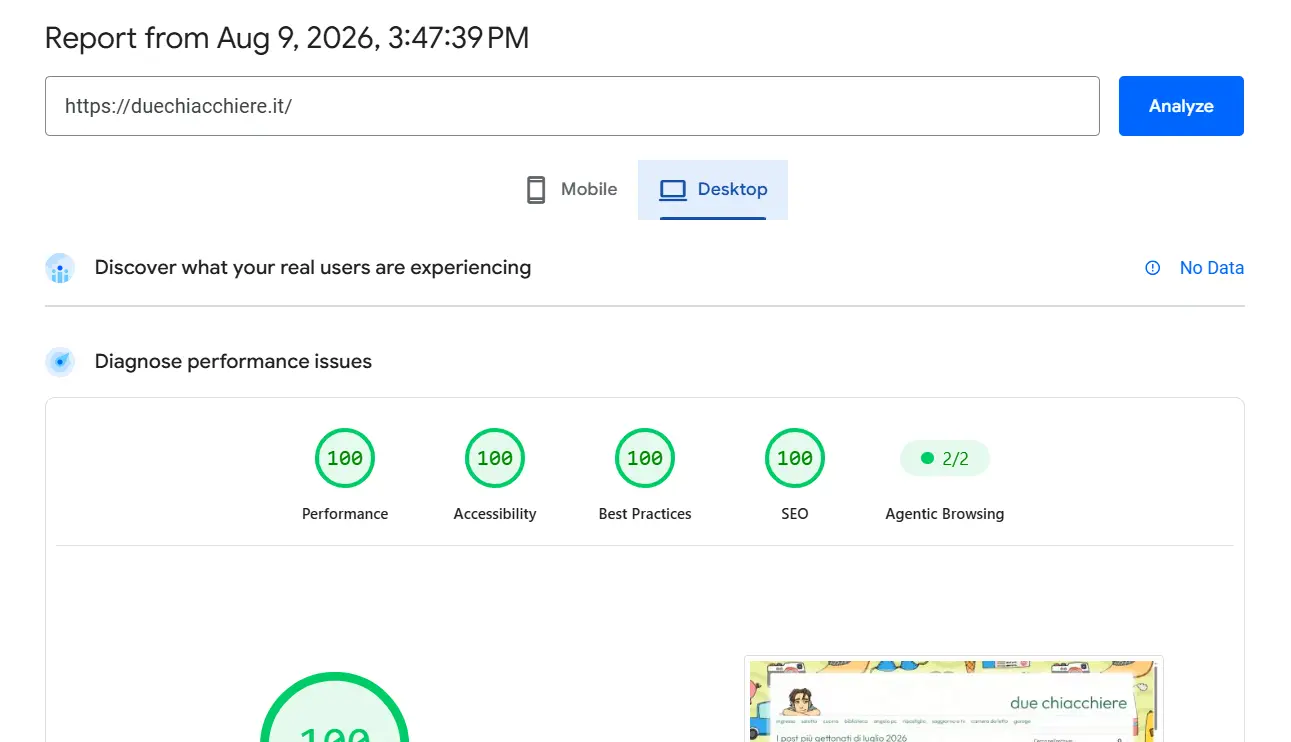Viewport: 1291px width, 742px height.
Task: Open the Agentic Browsing 2/2 badge
Action: click(x=945, y=458)
